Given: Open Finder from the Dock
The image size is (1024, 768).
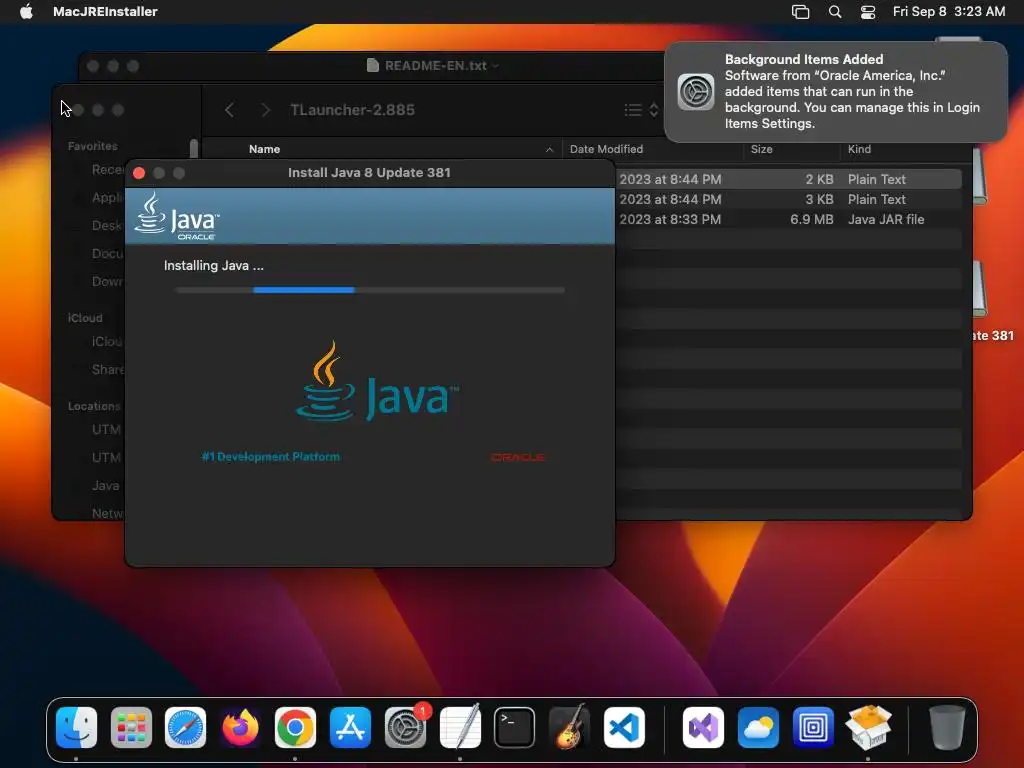Looking at the screenshot, I should [x=76, y=727].
